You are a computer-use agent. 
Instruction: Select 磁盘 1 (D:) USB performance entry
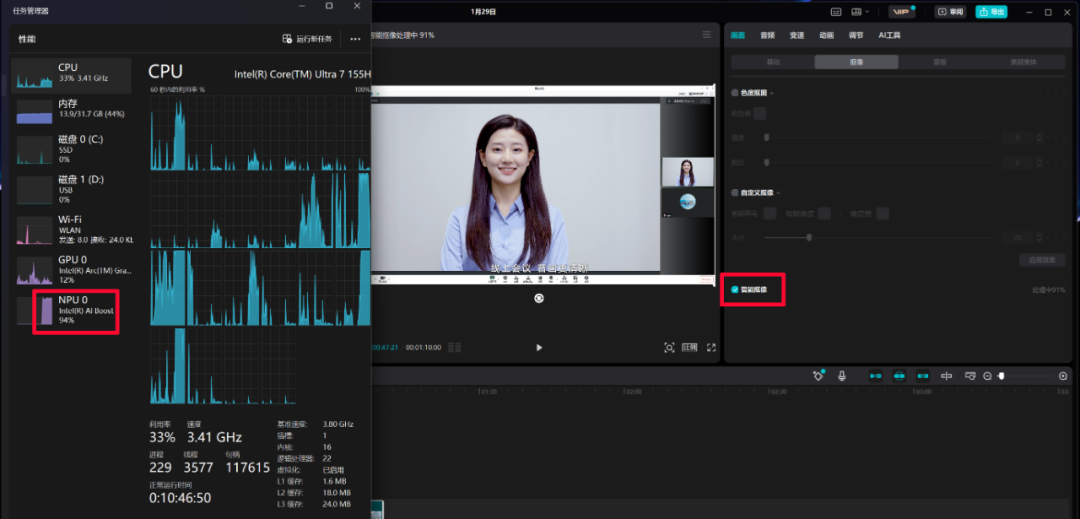(x=72, y=189)
